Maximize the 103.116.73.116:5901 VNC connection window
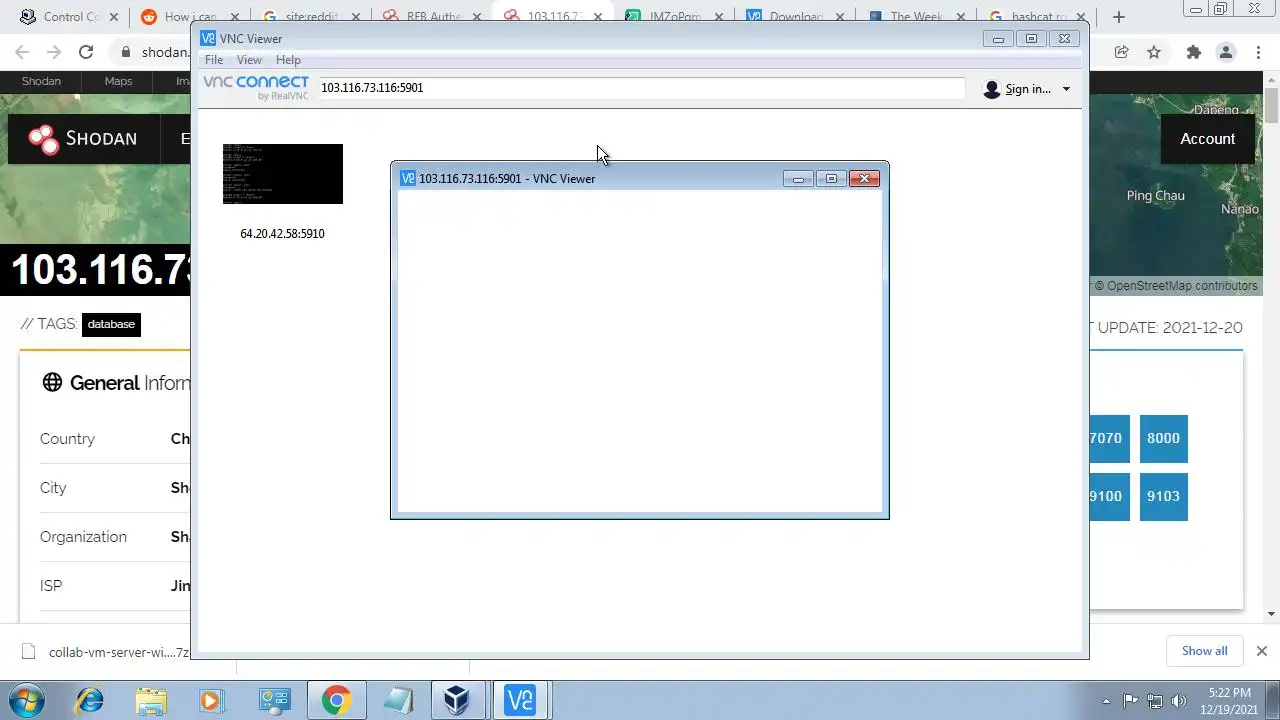Image resolution: width=1280 pixels, height=720 pixels. click(831, 179)
